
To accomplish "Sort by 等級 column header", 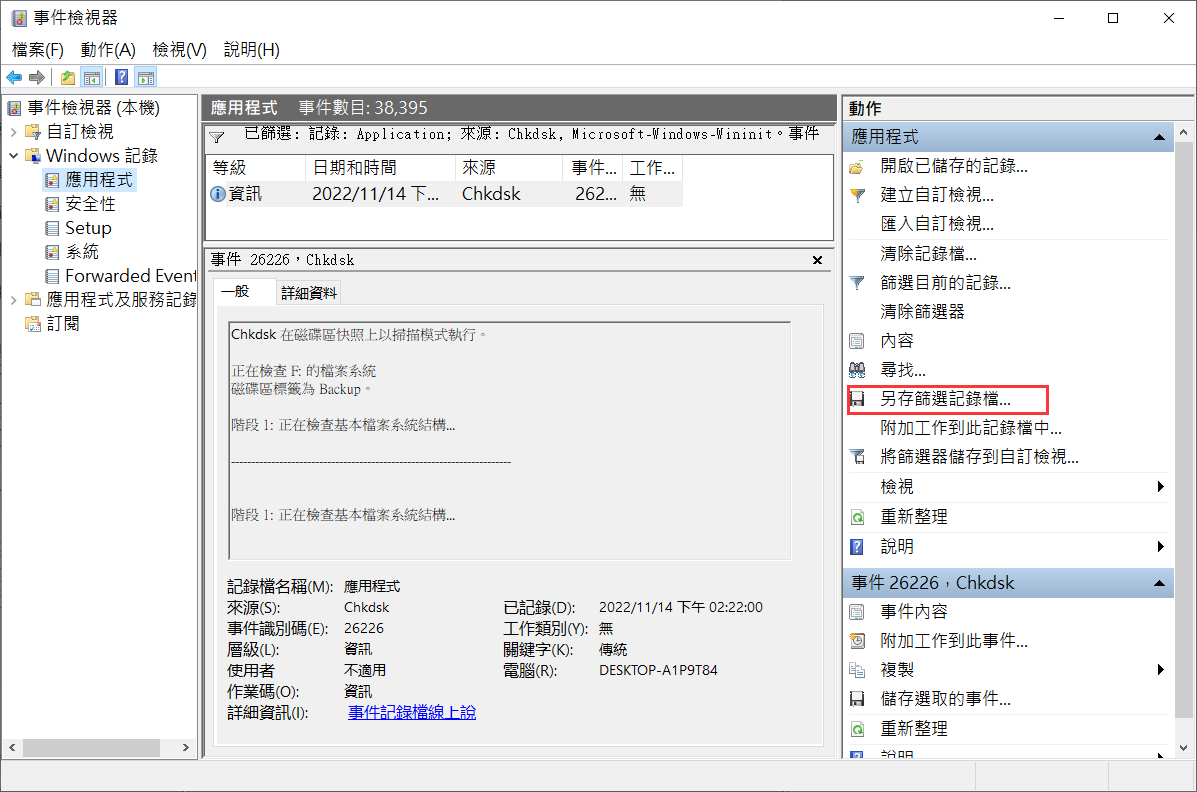I will tap(256, 168).
